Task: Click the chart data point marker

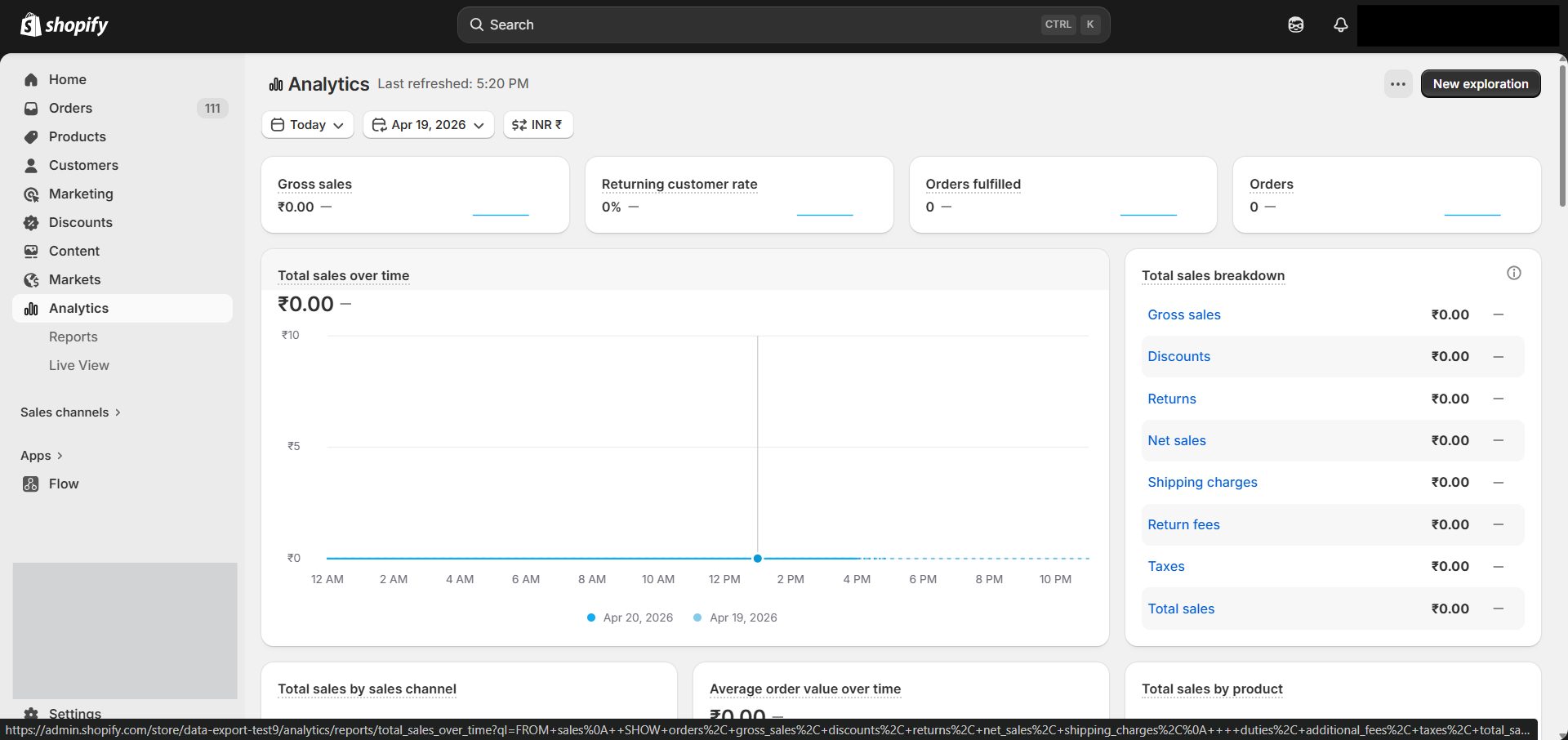Action: pos(758,559)
